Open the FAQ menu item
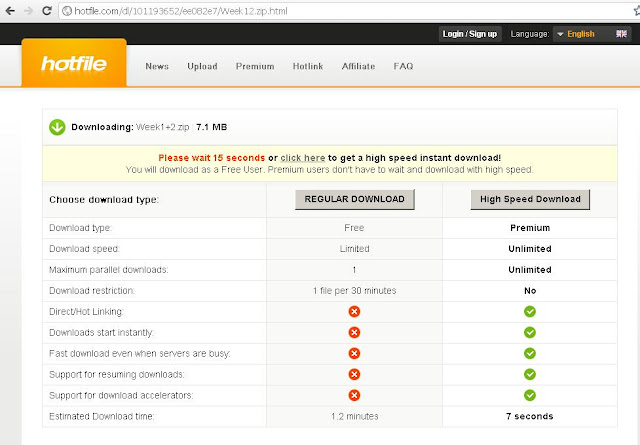 point(403,66)
